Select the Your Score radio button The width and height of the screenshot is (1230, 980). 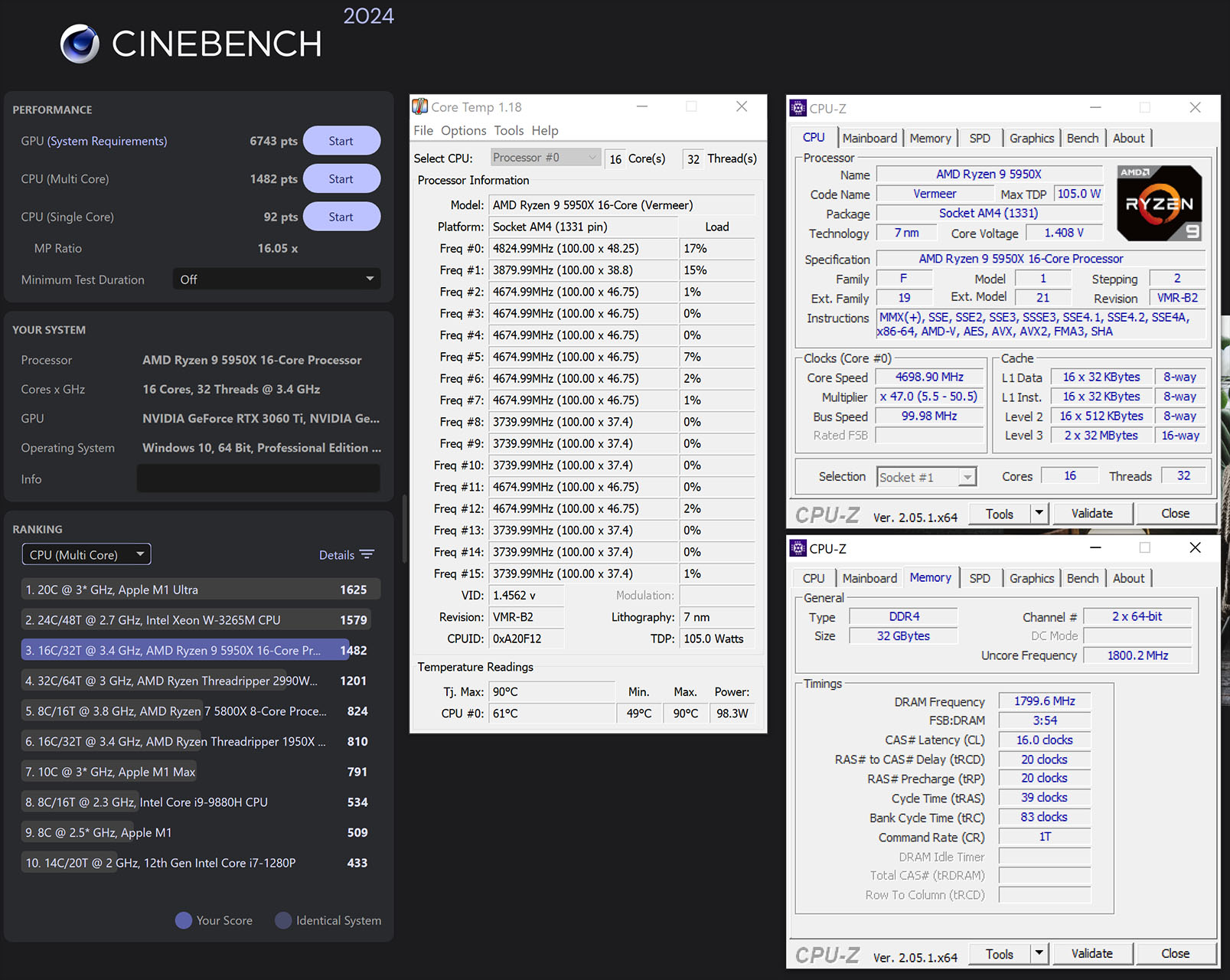point(184,920)
